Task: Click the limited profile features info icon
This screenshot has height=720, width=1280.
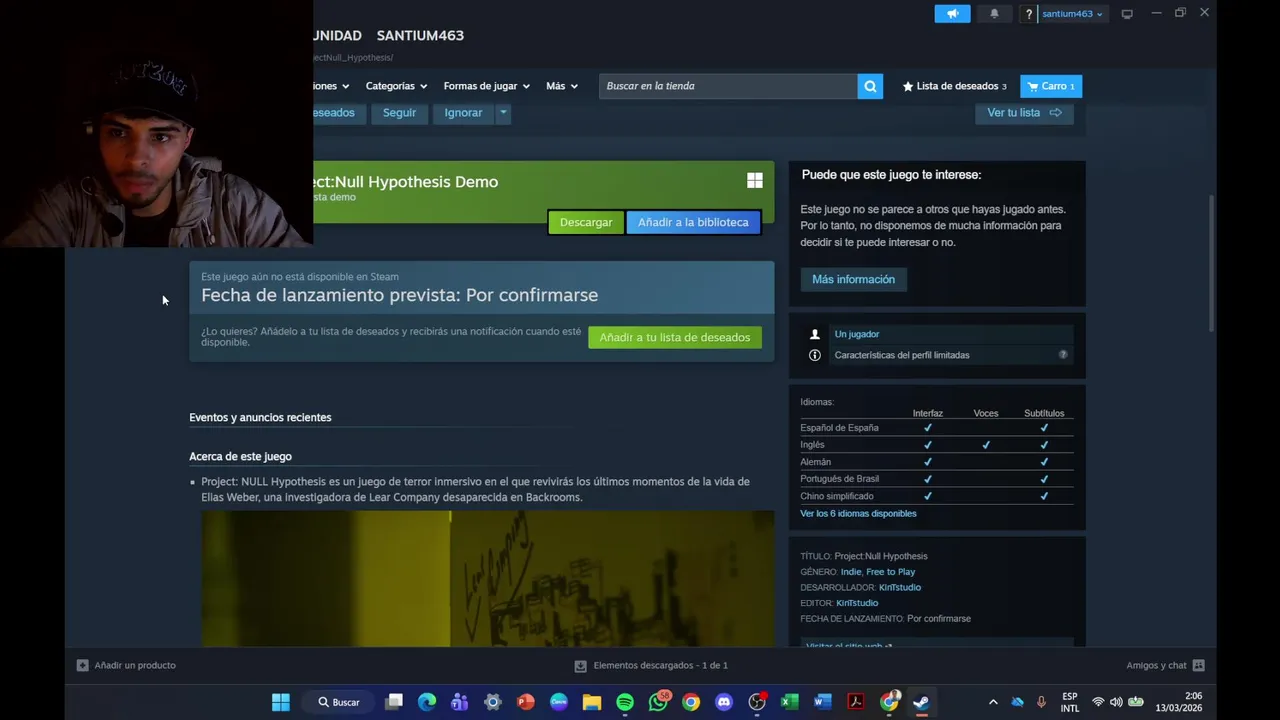Action: click(815, 355)
